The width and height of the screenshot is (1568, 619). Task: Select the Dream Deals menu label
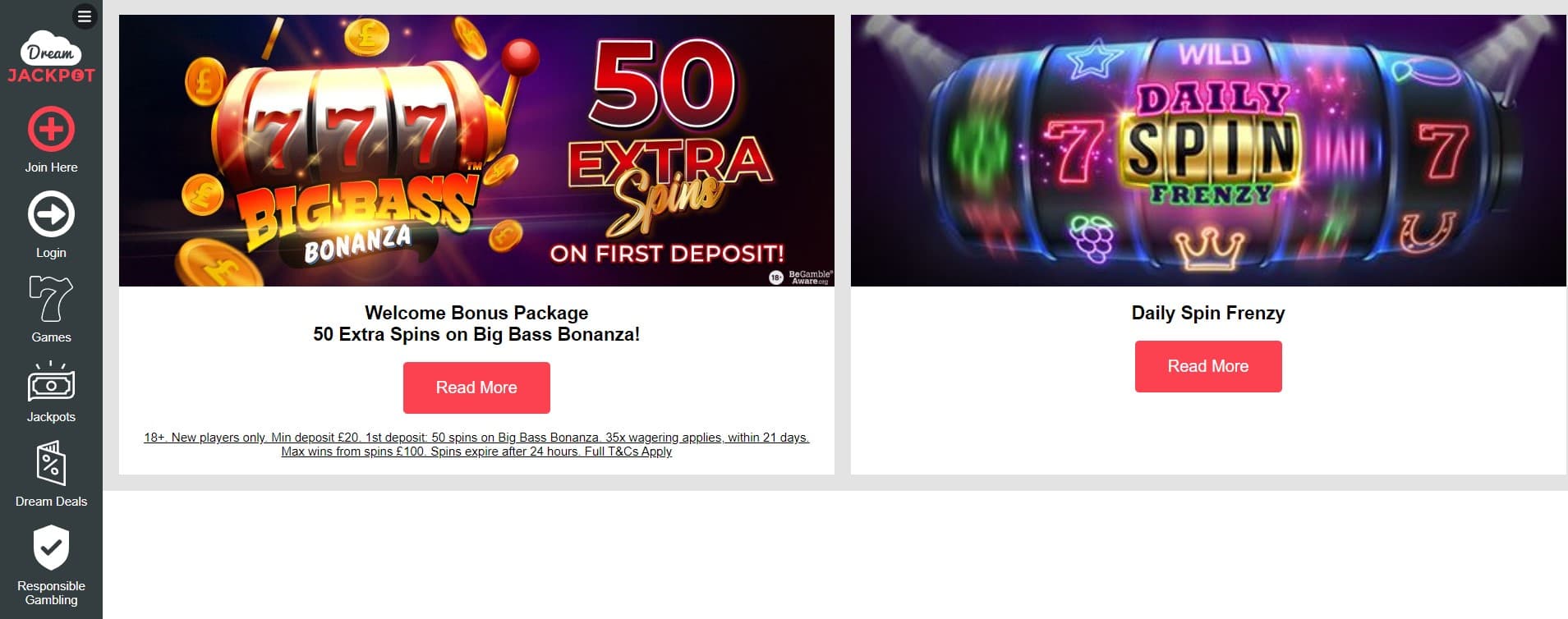click(x=51, y=502)
